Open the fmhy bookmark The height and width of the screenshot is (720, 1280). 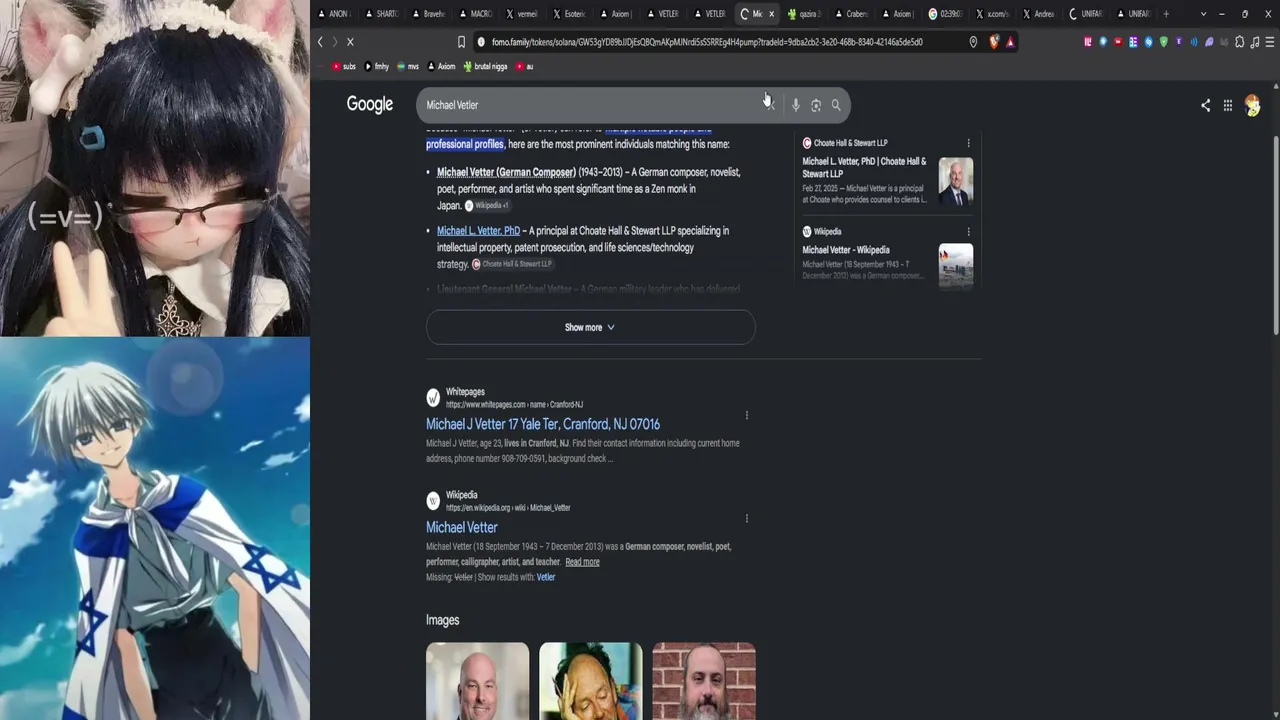click(x=376, y=67)
